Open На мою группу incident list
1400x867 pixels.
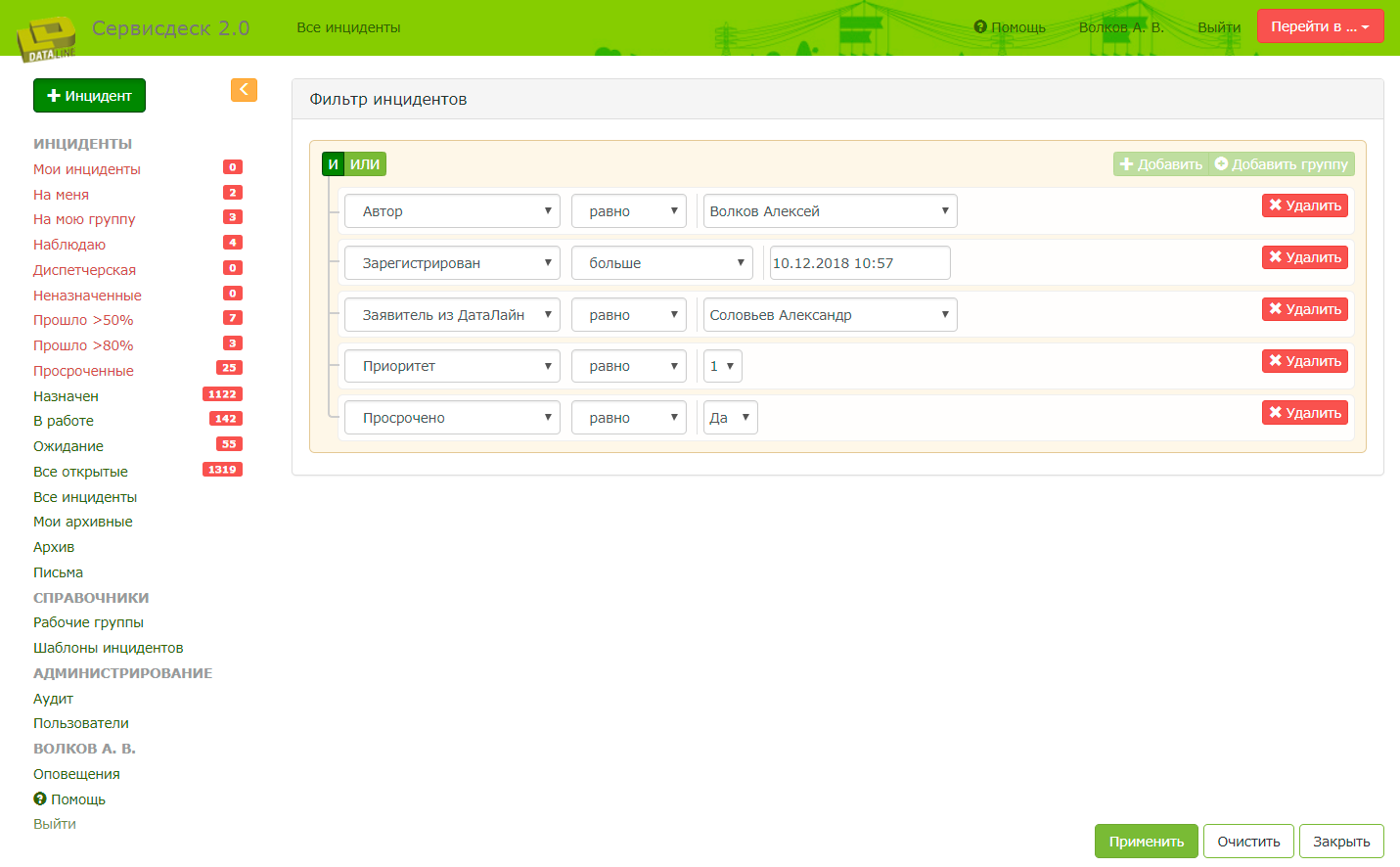84,219
